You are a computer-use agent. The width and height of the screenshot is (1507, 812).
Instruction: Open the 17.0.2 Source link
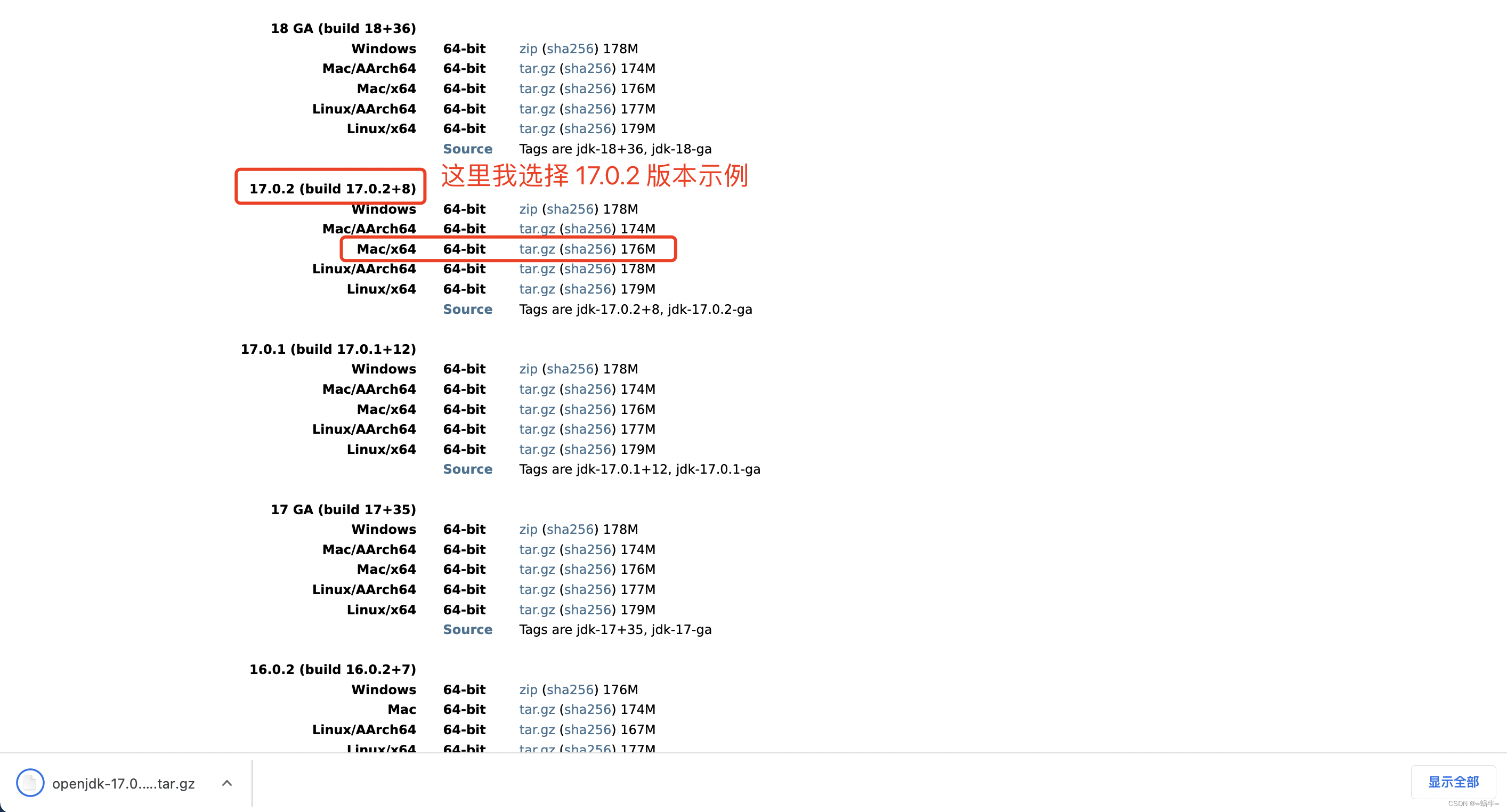pos(467,309)
